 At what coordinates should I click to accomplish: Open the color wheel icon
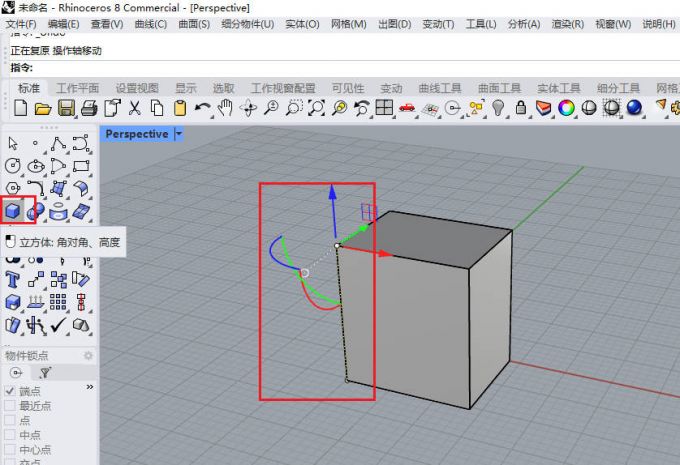[566, 108]
